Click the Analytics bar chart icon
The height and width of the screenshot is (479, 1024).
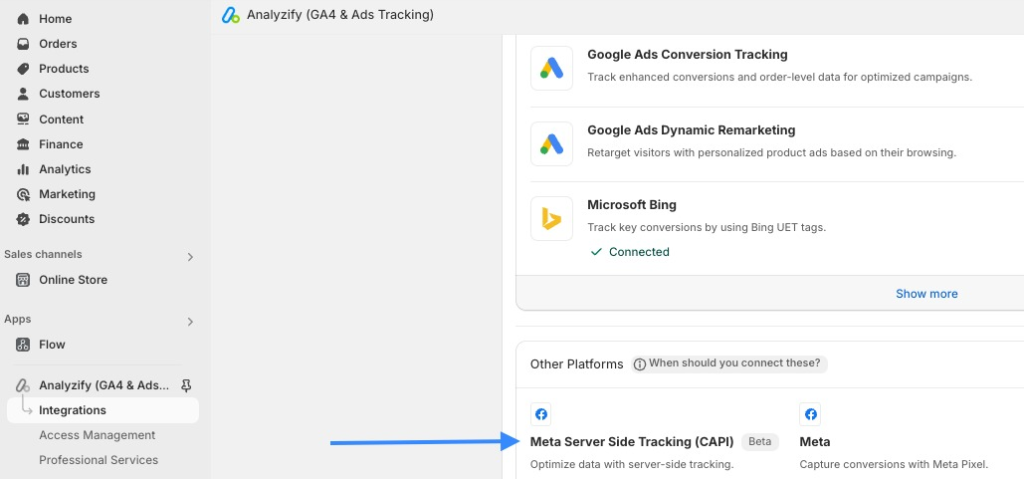click(x=23, y=169)
